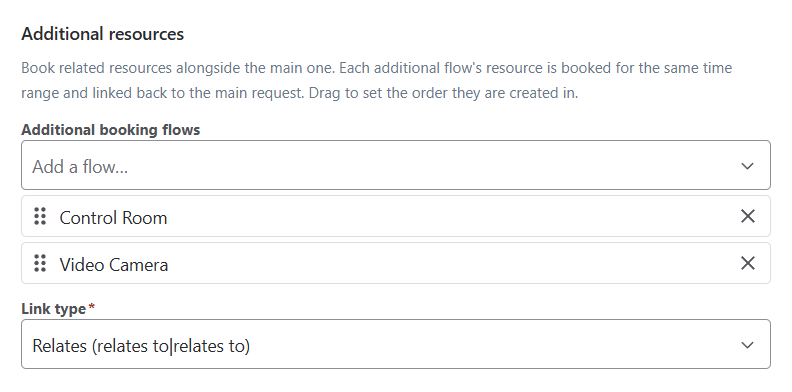Click the red required asterisk
This screenshot has height=392, width=792.
pos(91,307)
